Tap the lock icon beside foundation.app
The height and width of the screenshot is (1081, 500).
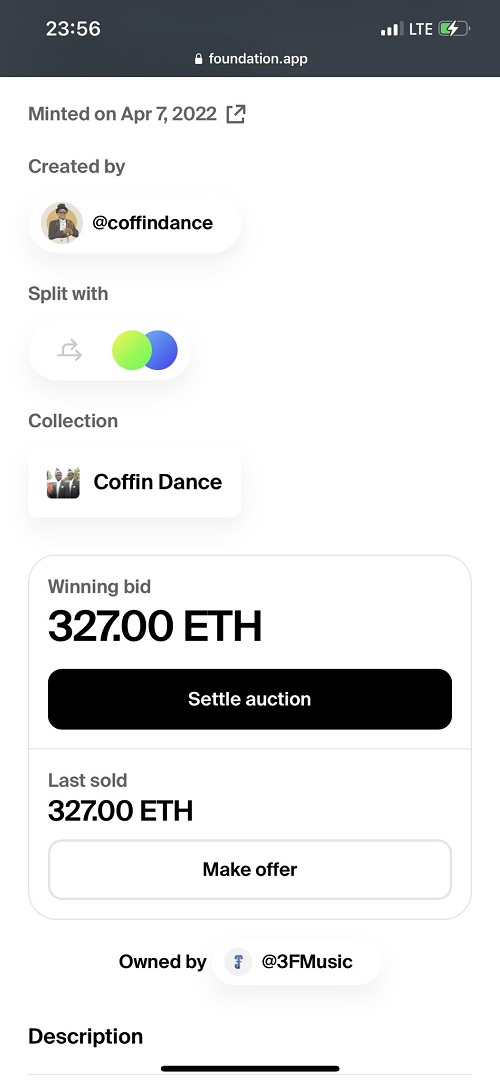pyautogui.click(x=199, y=59)
